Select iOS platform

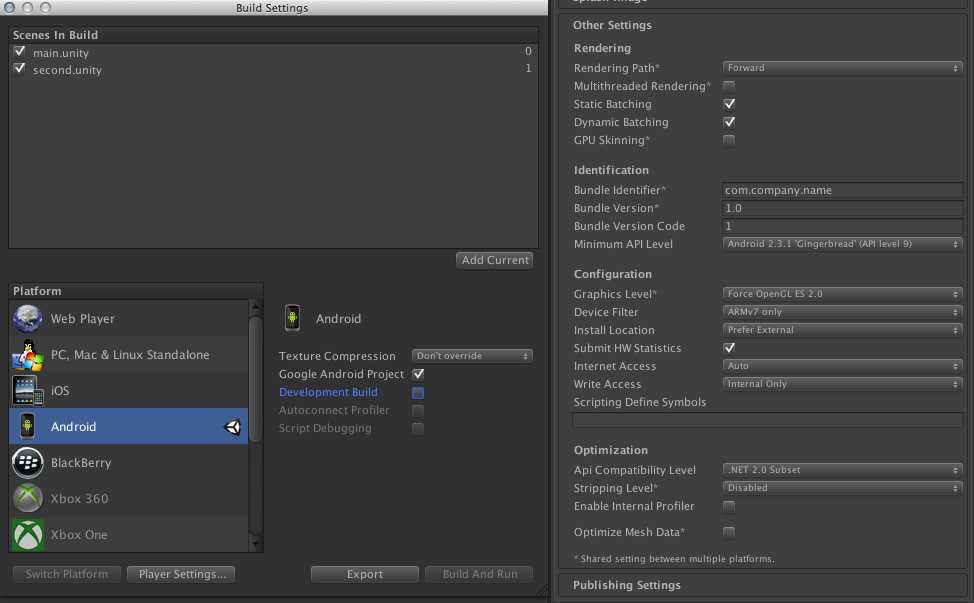click(129, 391)
